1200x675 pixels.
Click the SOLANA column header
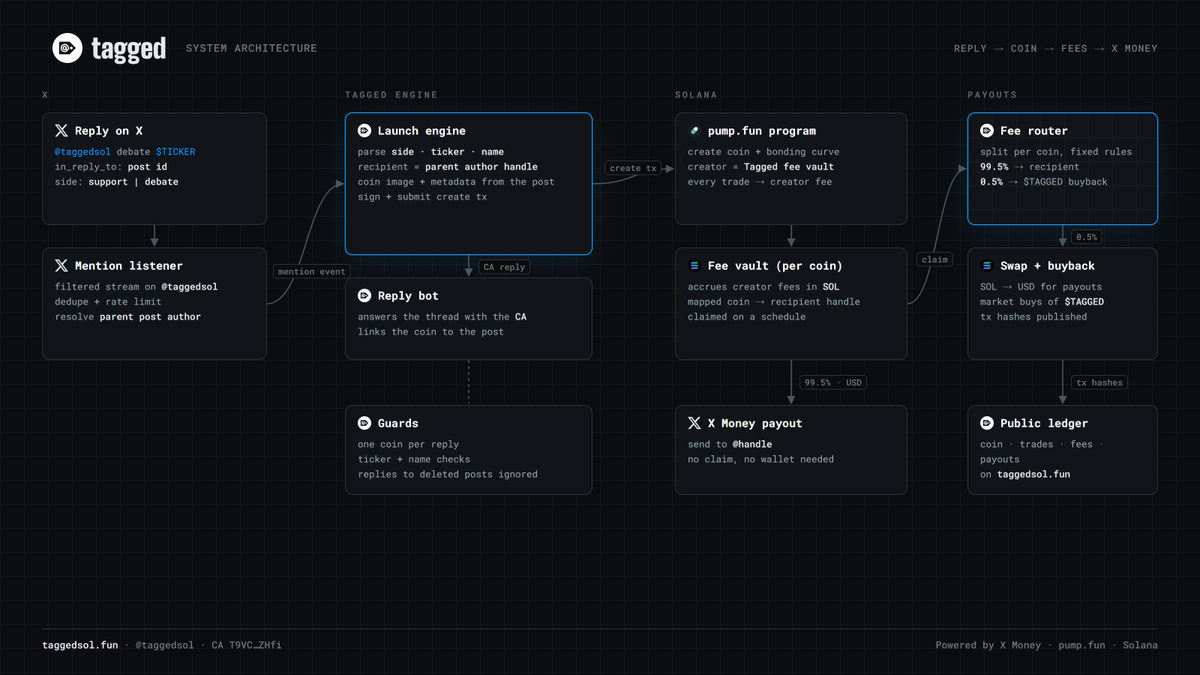[x=696, y=95]
